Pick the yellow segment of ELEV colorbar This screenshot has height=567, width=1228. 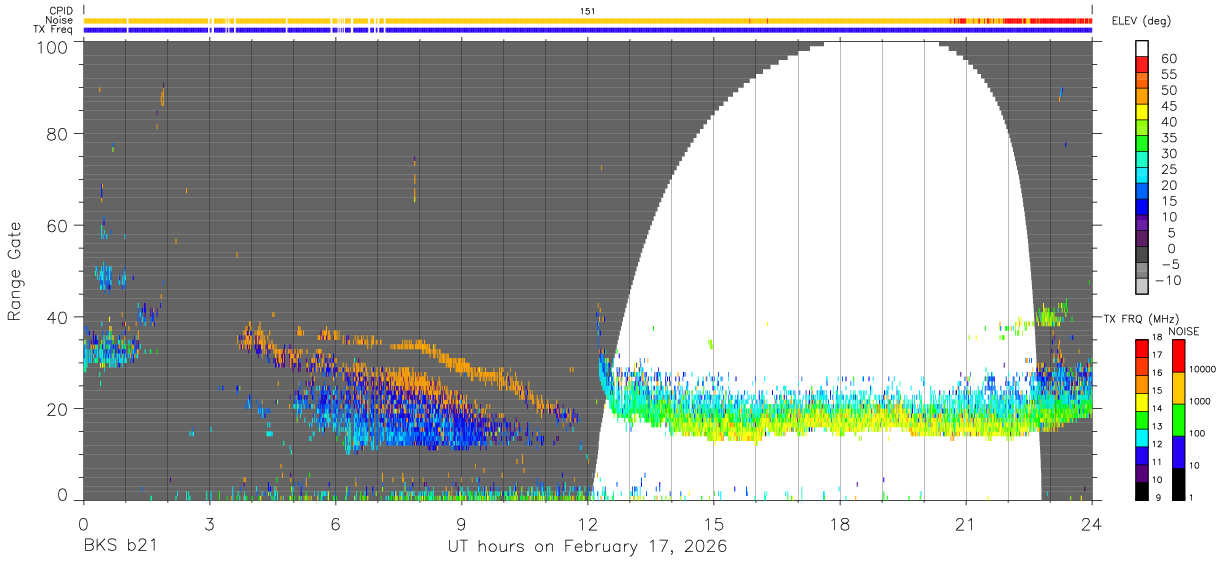pos(1142,114)
